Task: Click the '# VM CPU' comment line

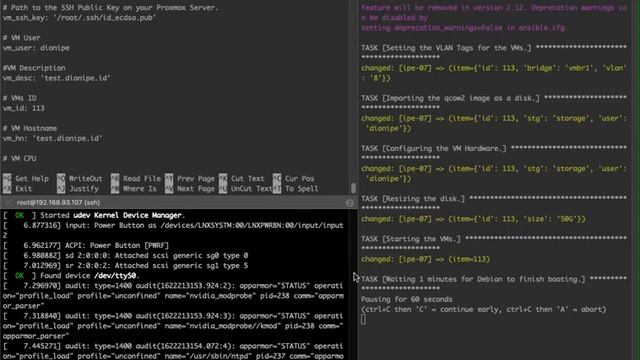Action: point(20,158)
